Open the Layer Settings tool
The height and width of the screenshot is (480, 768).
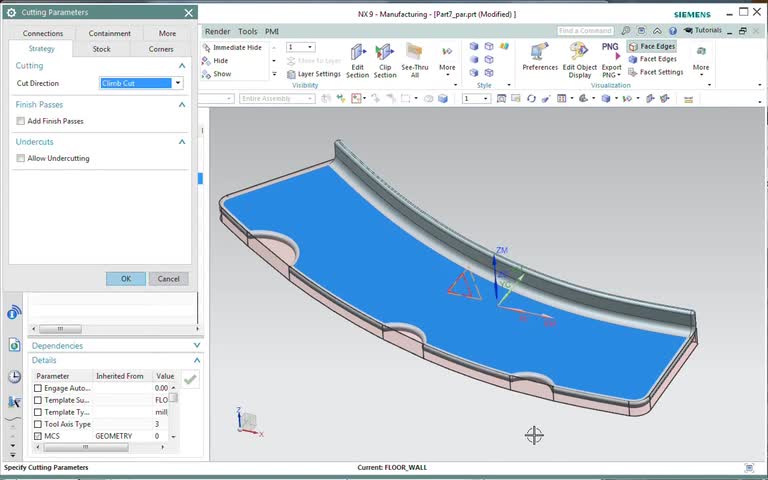tap(313, 74)
